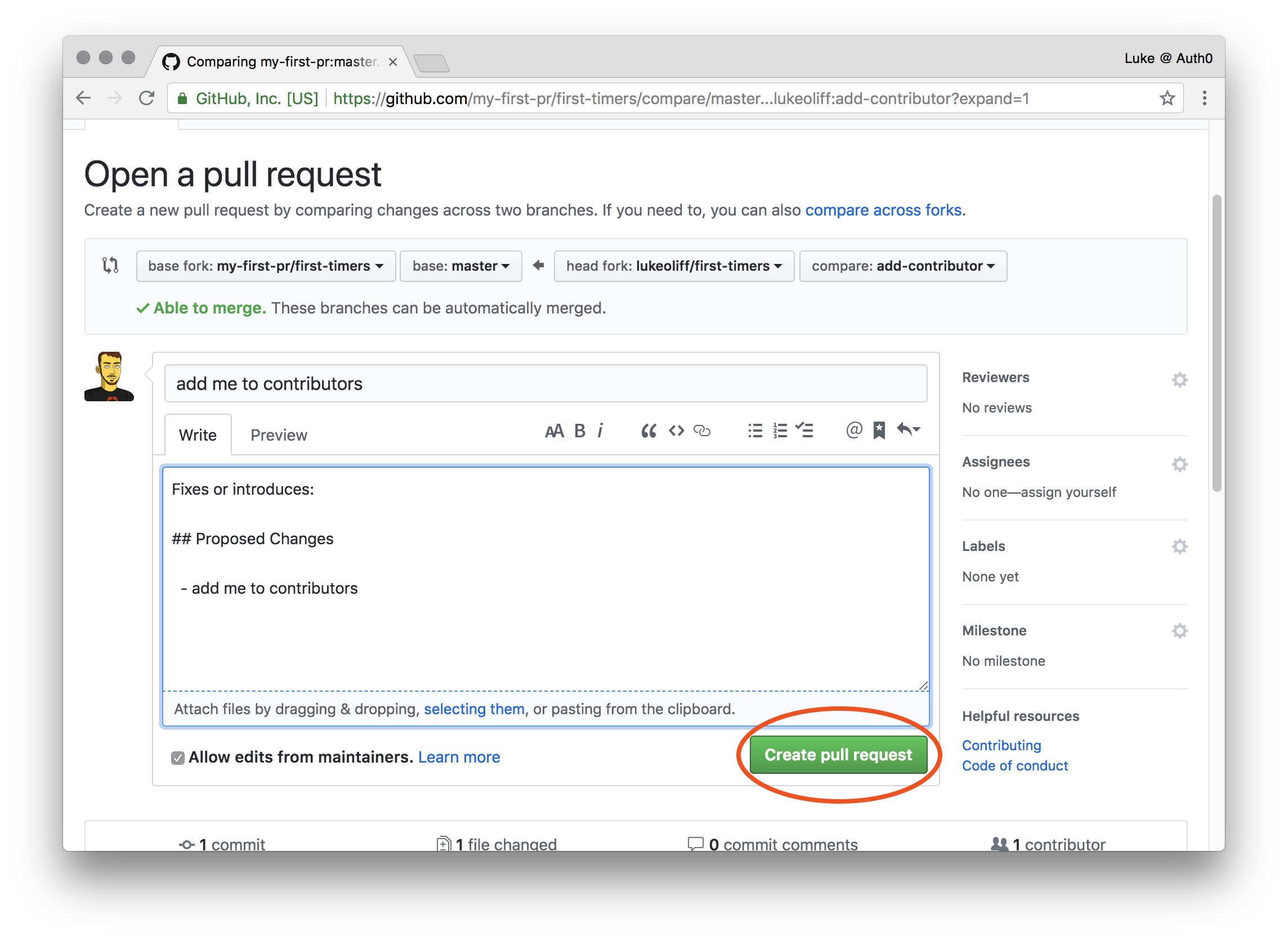Select the Write tab

click(x=198, y=436)
